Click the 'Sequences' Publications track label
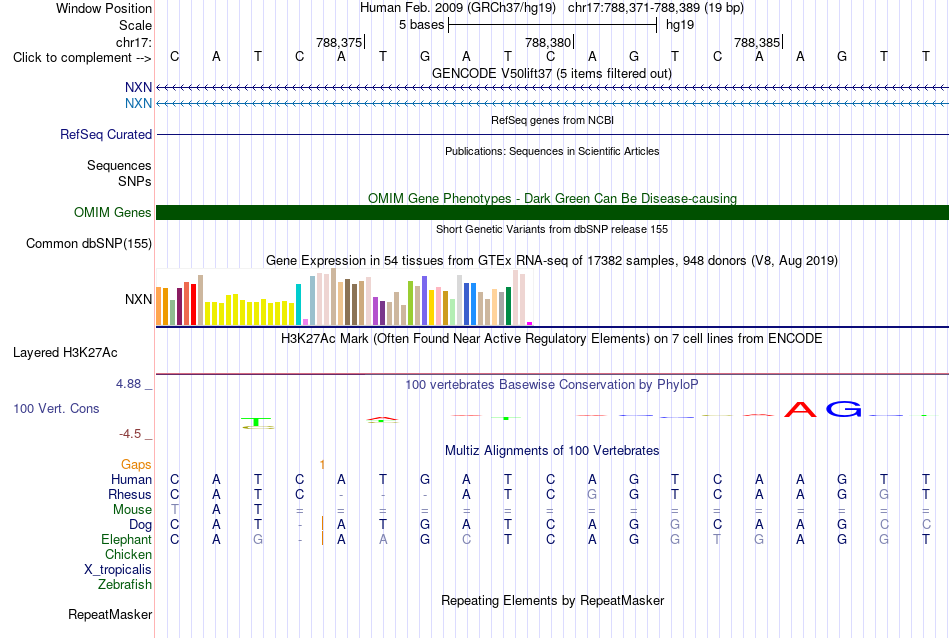The image size is (950, 638). click(119, 165)
